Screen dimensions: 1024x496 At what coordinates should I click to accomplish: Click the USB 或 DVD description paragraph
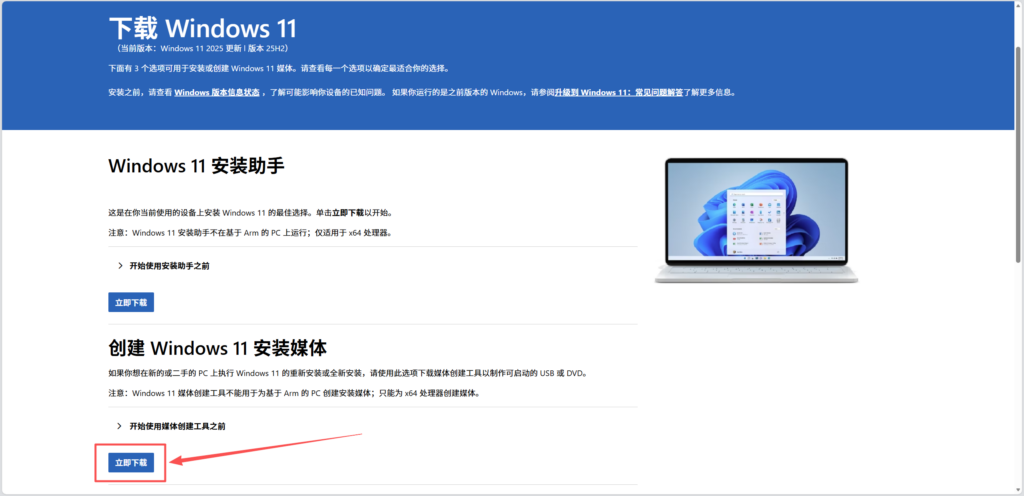click(347, 373)
